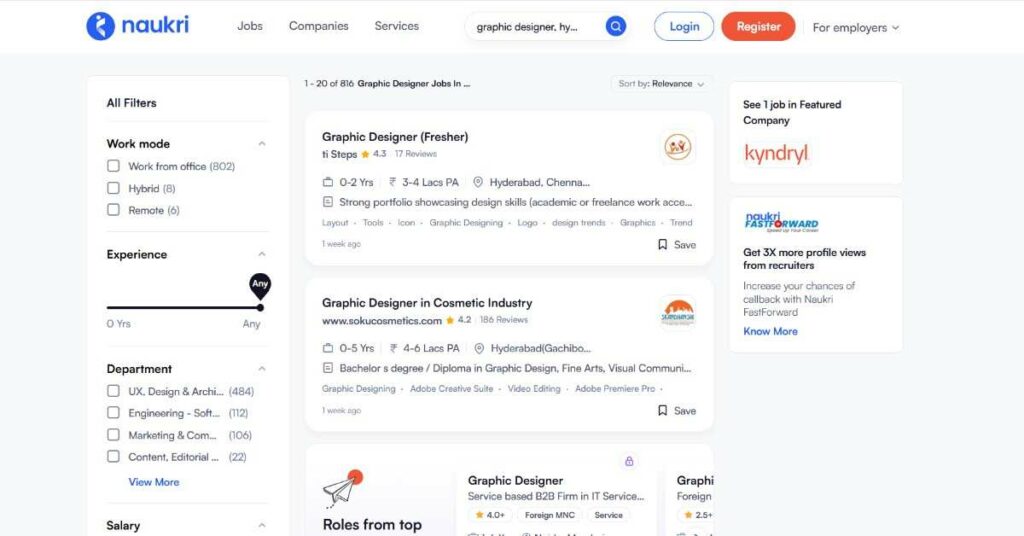Click the rupee icon beside 4-6 Lacs PA
The height and width of the screenshot is (536, 1024).
coord(394,348)
